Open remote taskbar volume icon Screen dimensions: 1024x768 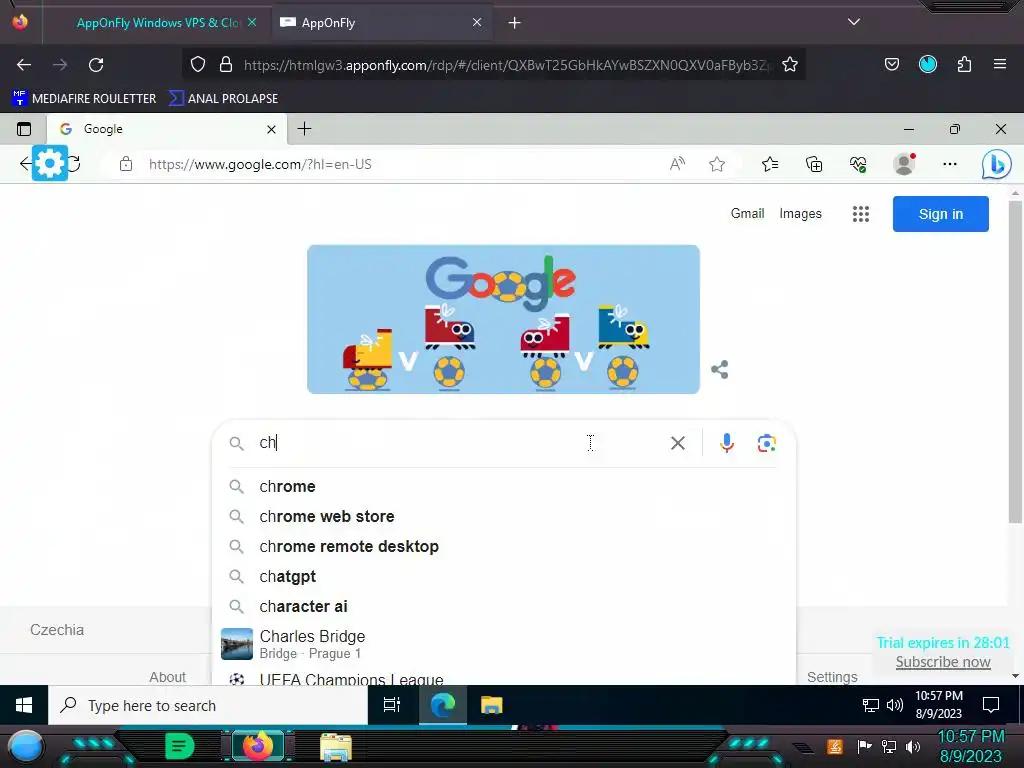point(895,705)
